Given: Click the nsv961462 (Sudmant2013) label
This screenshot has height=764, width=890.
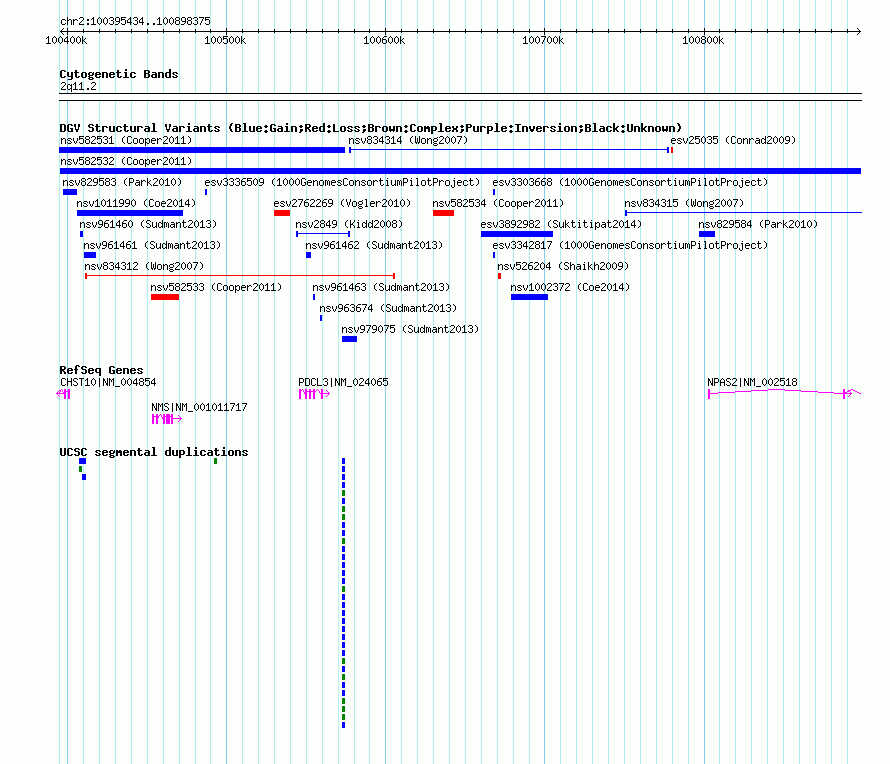Looking at the screenshot, I should point(374,245).
